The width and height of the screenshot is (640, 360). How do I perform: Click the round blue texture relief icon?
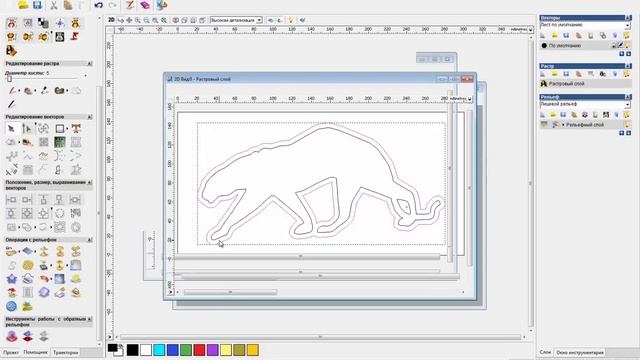(x=11, y=306)
